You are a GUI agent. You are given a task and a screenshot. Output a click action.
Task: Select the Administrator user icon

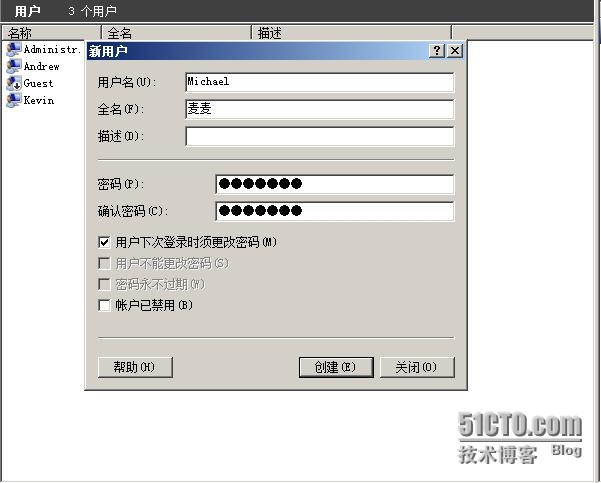pyautogui.click(x=13, y=50)
